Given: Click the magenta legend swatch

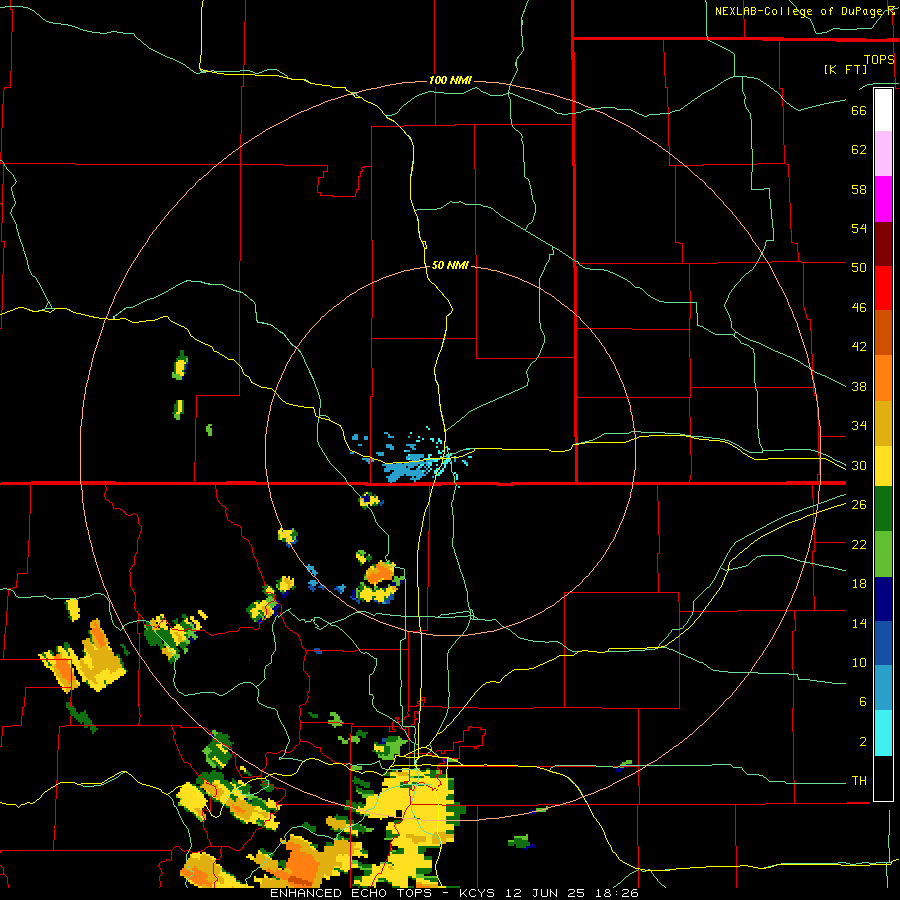Looking at the screenshot, I should (883, 199).
